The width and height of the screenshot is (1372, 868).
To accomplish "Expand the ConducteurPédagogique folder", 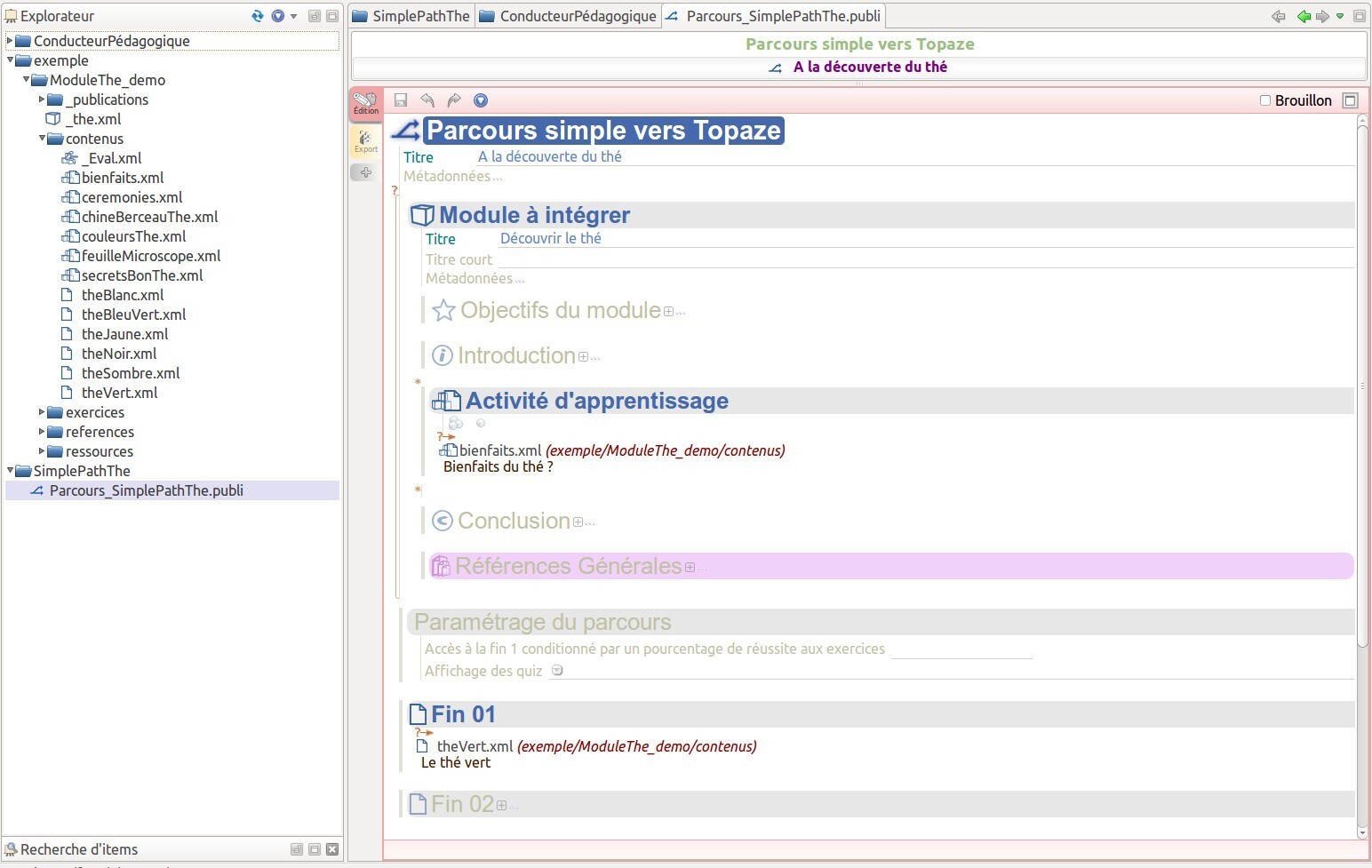I will point(10,41).
